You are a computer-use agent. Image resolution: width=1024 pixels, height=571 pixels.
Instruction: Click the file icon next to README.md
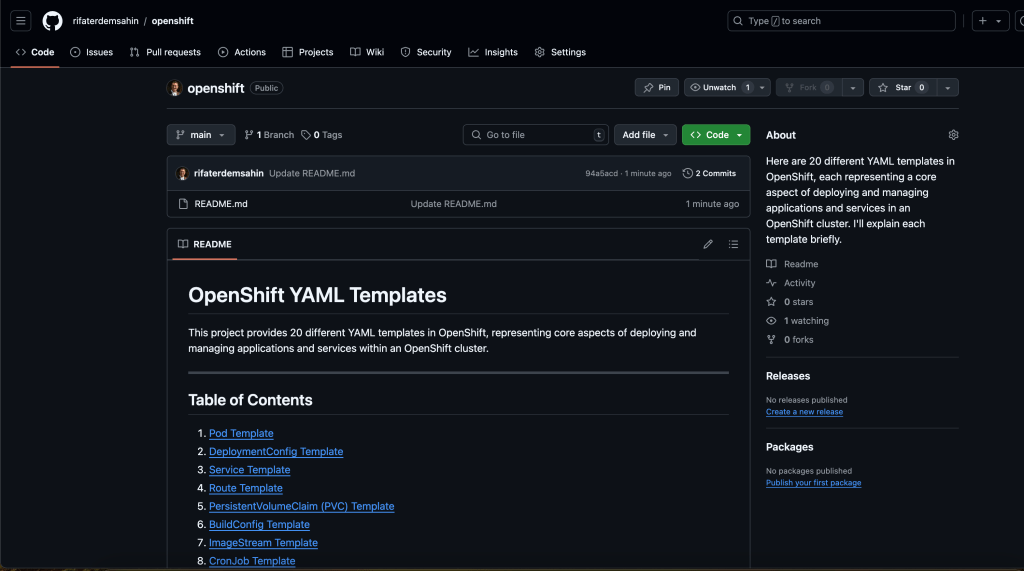tap(184, 204)
